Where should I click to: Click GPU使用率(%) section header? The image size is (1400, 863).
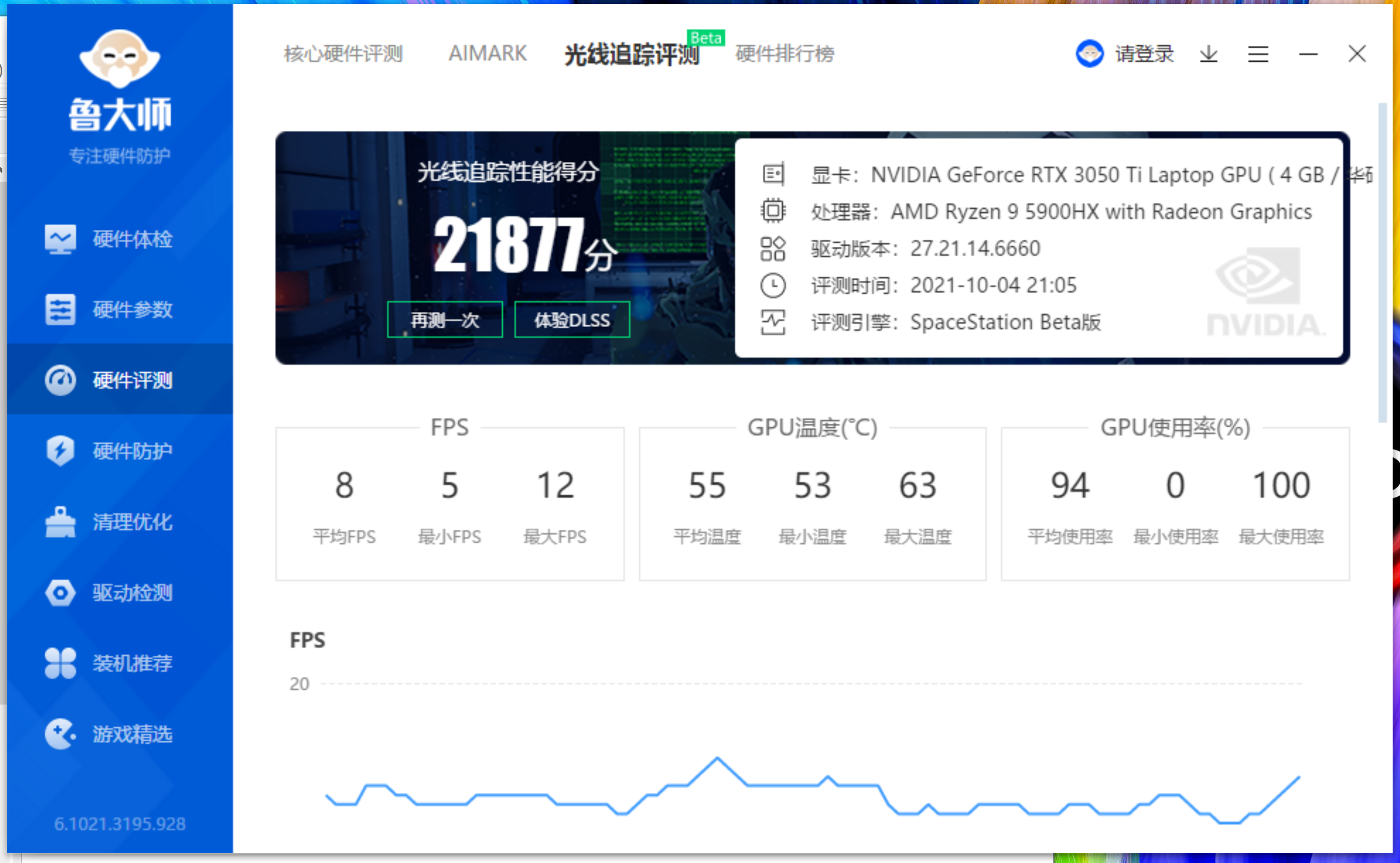(1175, 427)
